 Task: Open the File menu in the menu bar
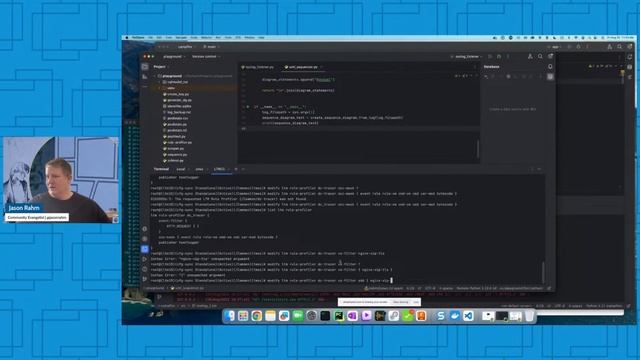(151, 38)
